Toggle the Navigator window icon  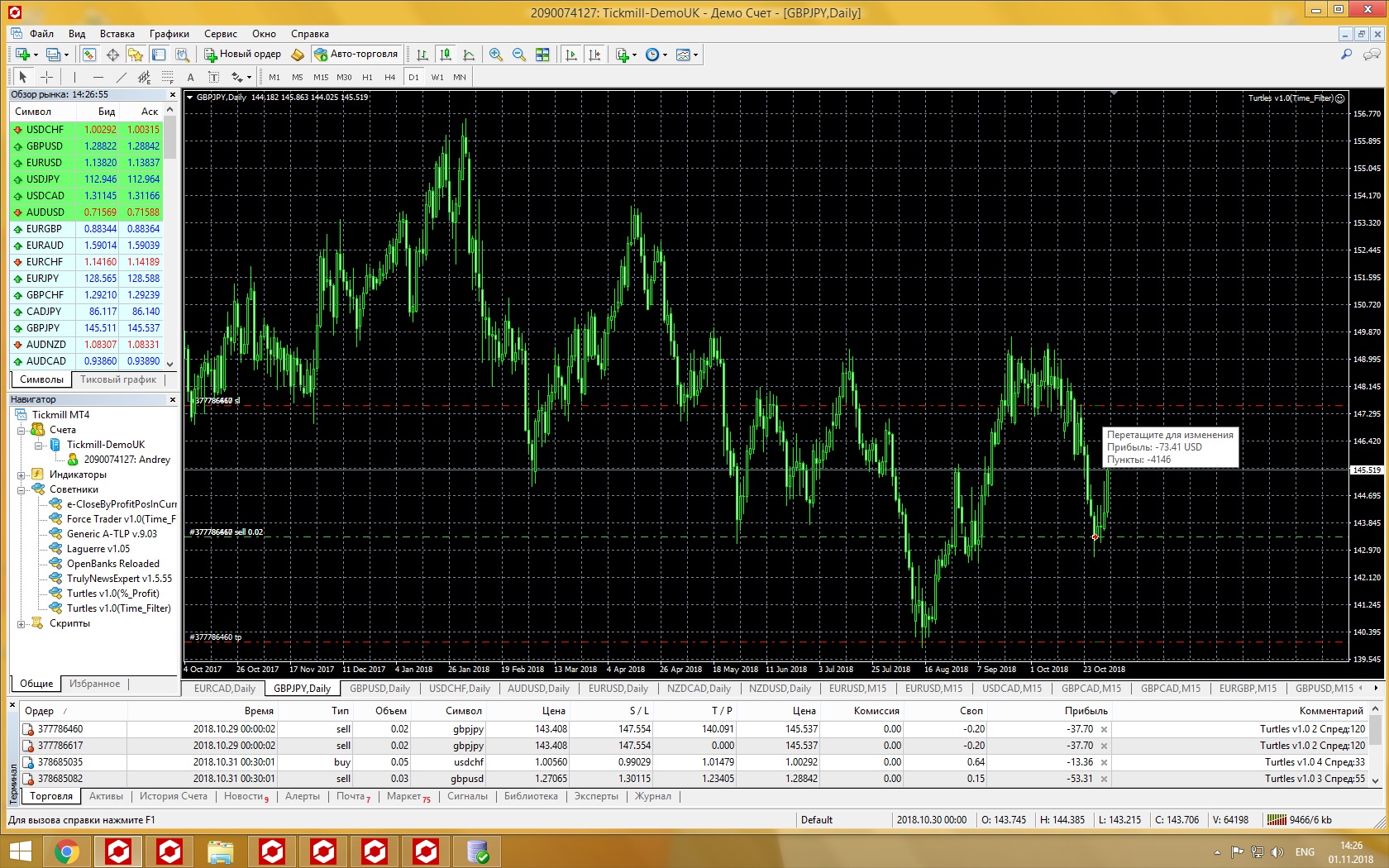tap(136, 55)
